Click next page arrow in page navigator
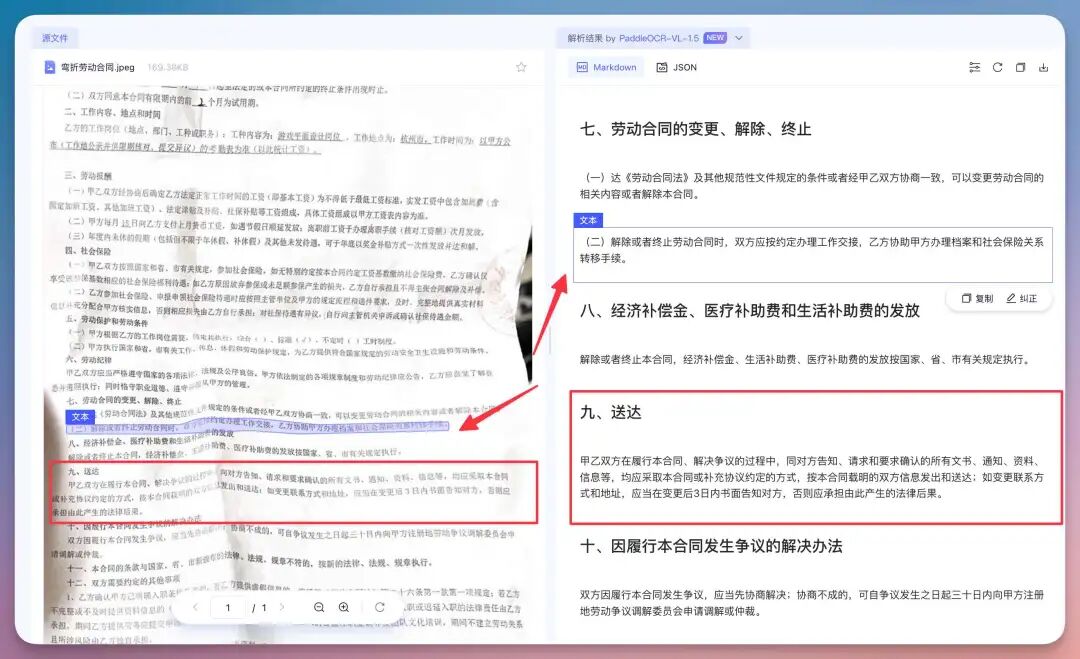Viewport: 1080px width, 659px height. [x=283, y=606]
